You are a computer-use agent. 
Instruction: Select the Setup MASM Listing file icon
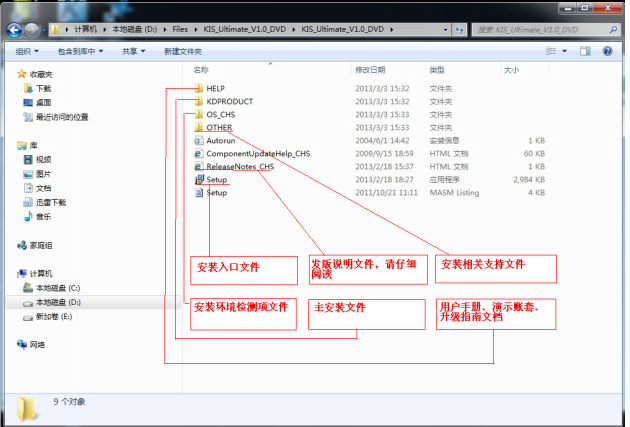198,192
